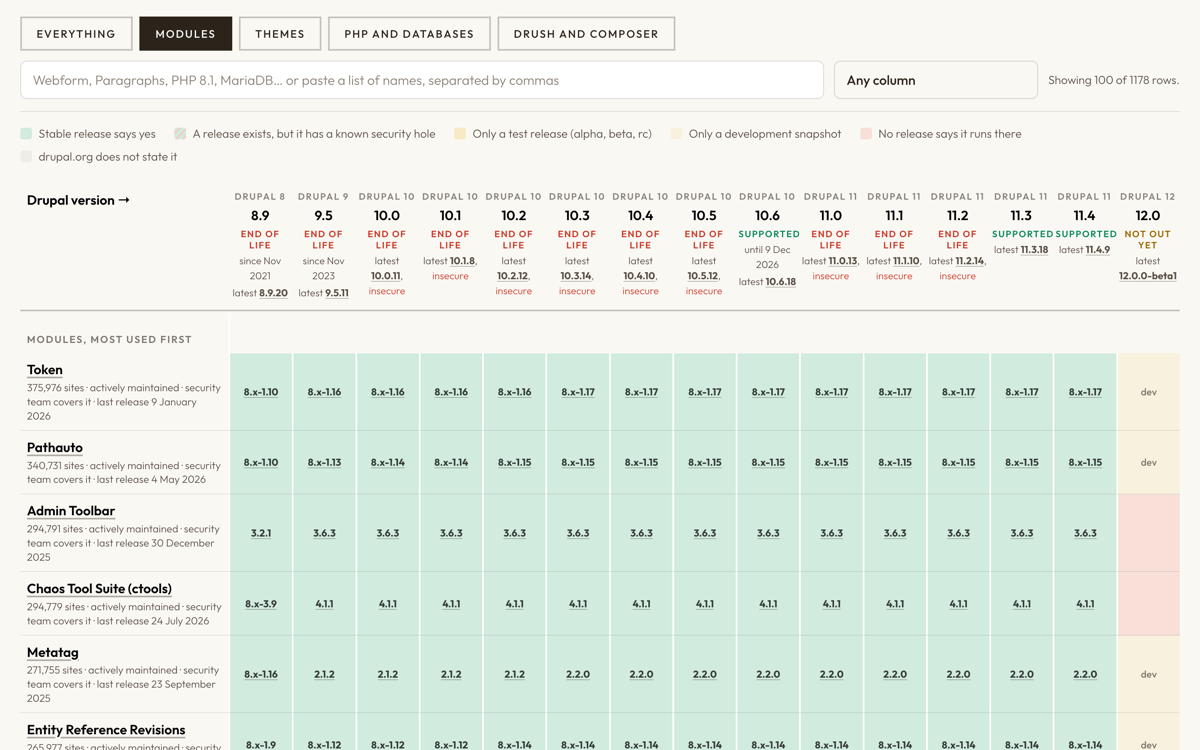Open the Pathauto module link

tap(55, 448)
